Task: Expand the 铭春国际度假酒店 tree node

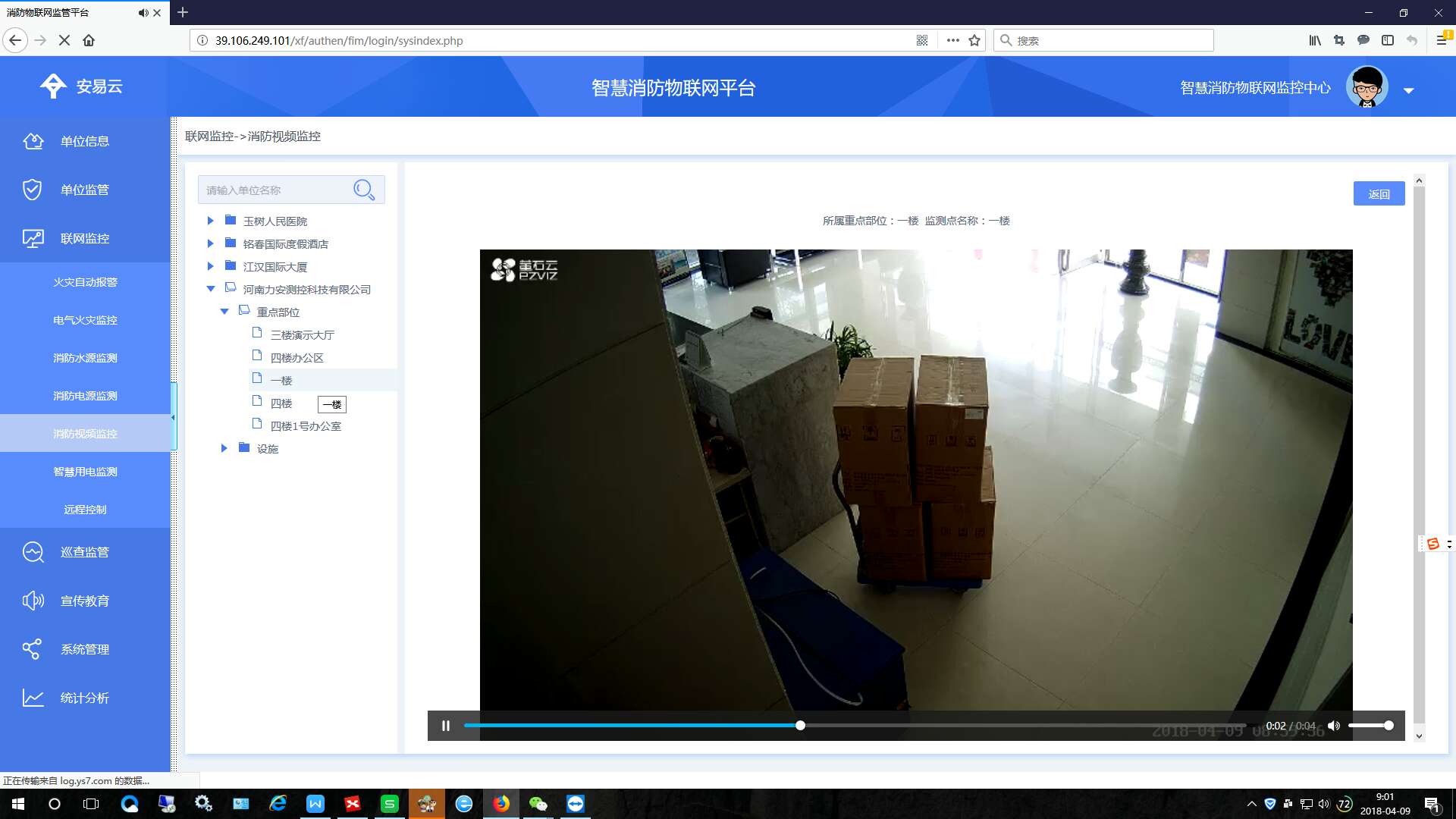Action: coord(211,243)
